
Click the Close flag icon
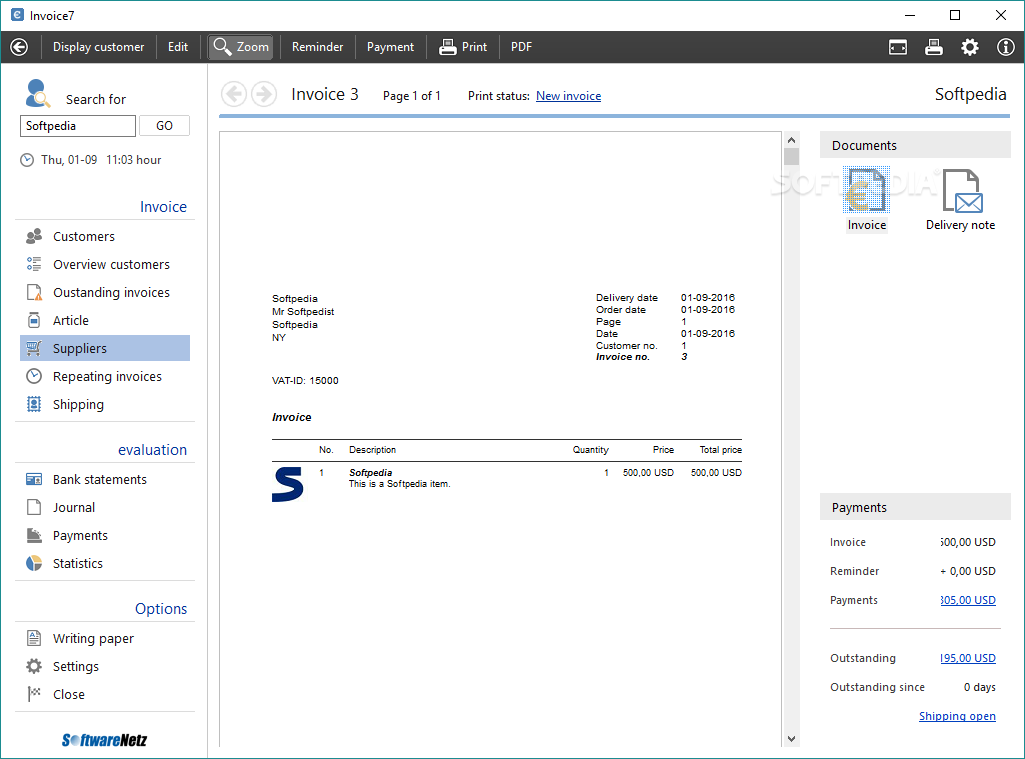[34, 694]
